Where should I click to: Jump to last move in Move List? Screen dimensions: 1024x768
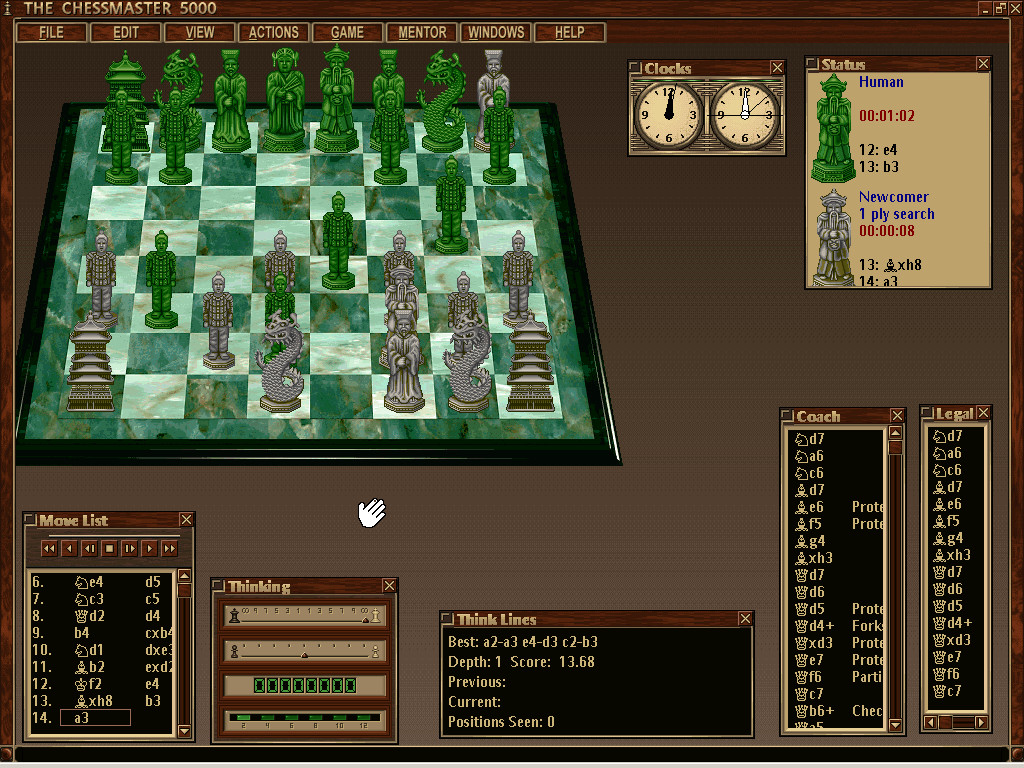click(170, 549)
